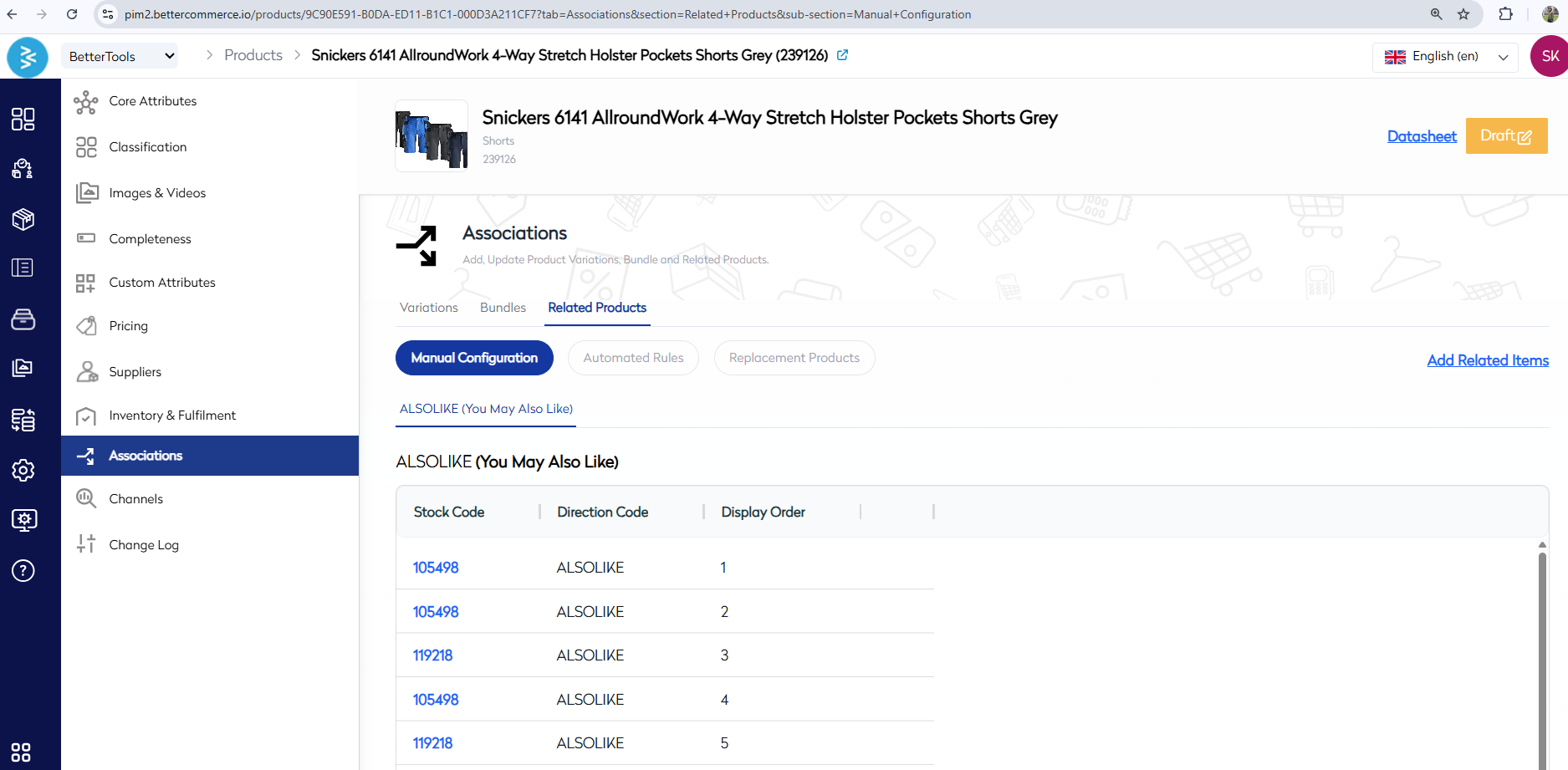Expand the BetterTools store dropdown
1568x770 pixels.
[122, 56]
